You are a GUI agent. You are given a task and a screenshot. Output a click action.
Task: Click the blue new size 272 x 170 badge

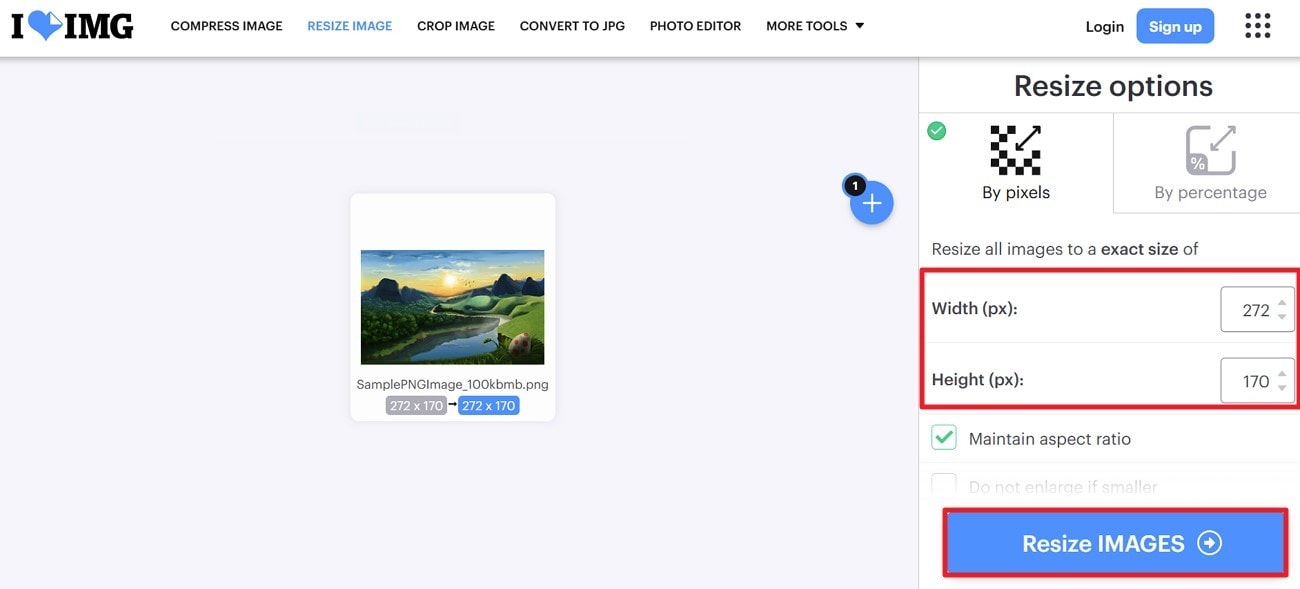tap(489, 406)
